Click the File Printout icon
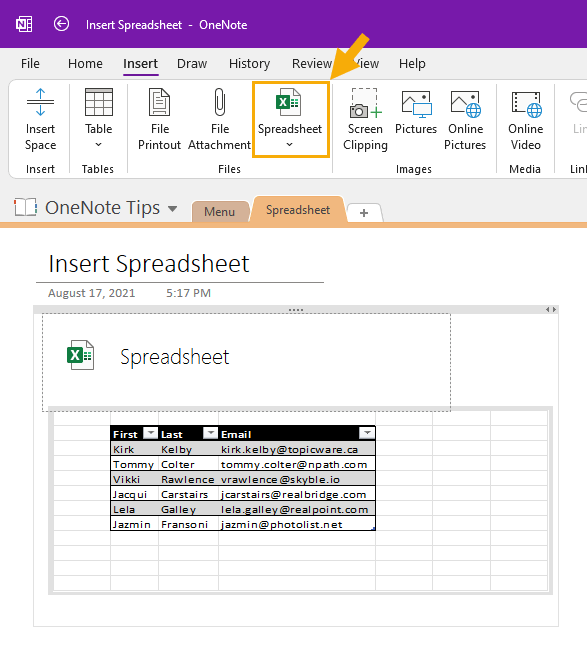The width and height of the screenshot is (587, 654). pyautogui.click(x=159, y=102)
